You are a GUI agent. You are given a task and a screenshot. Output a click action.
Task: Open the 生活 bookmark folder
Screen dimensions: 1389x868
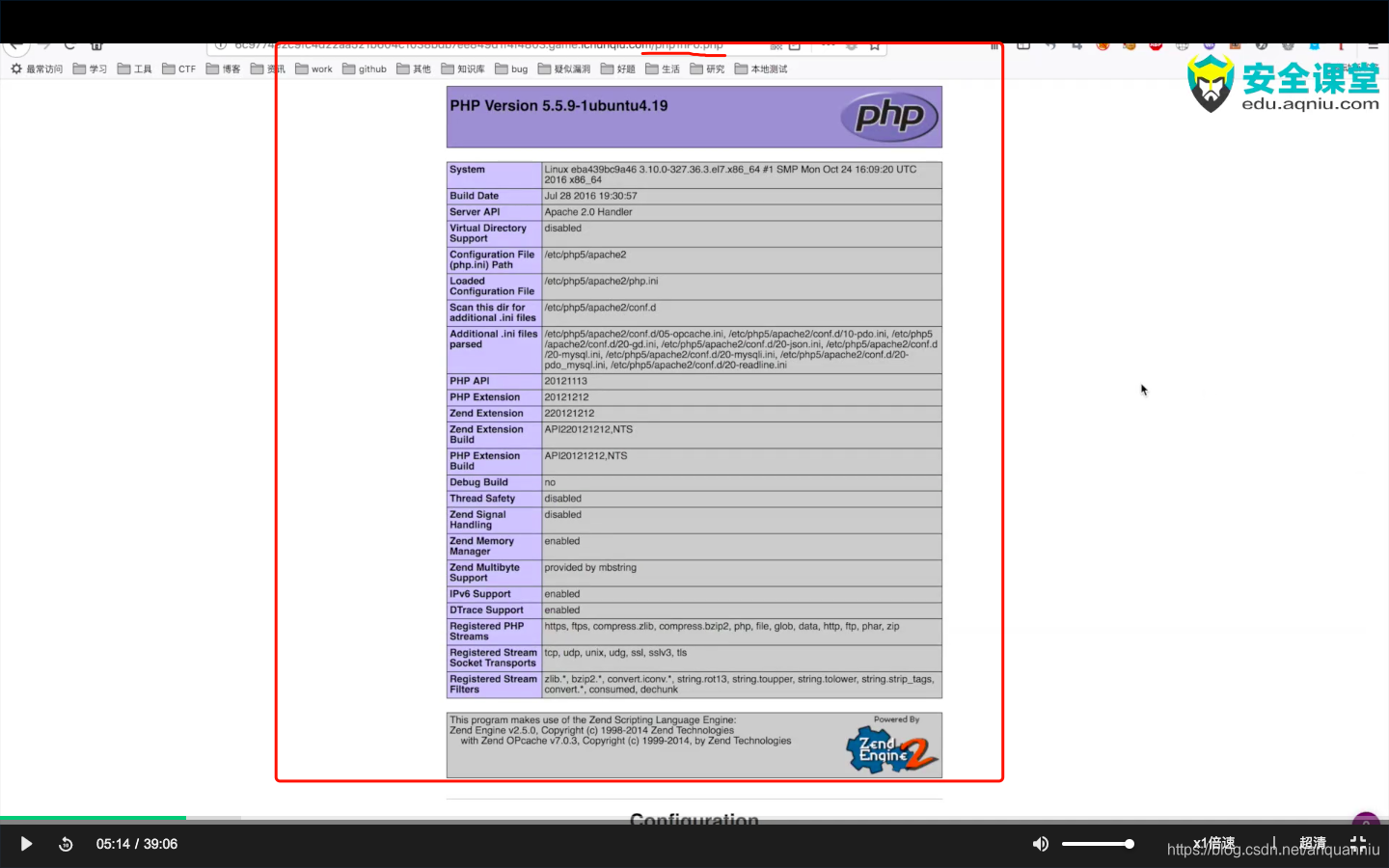click(x=663, y=68)
